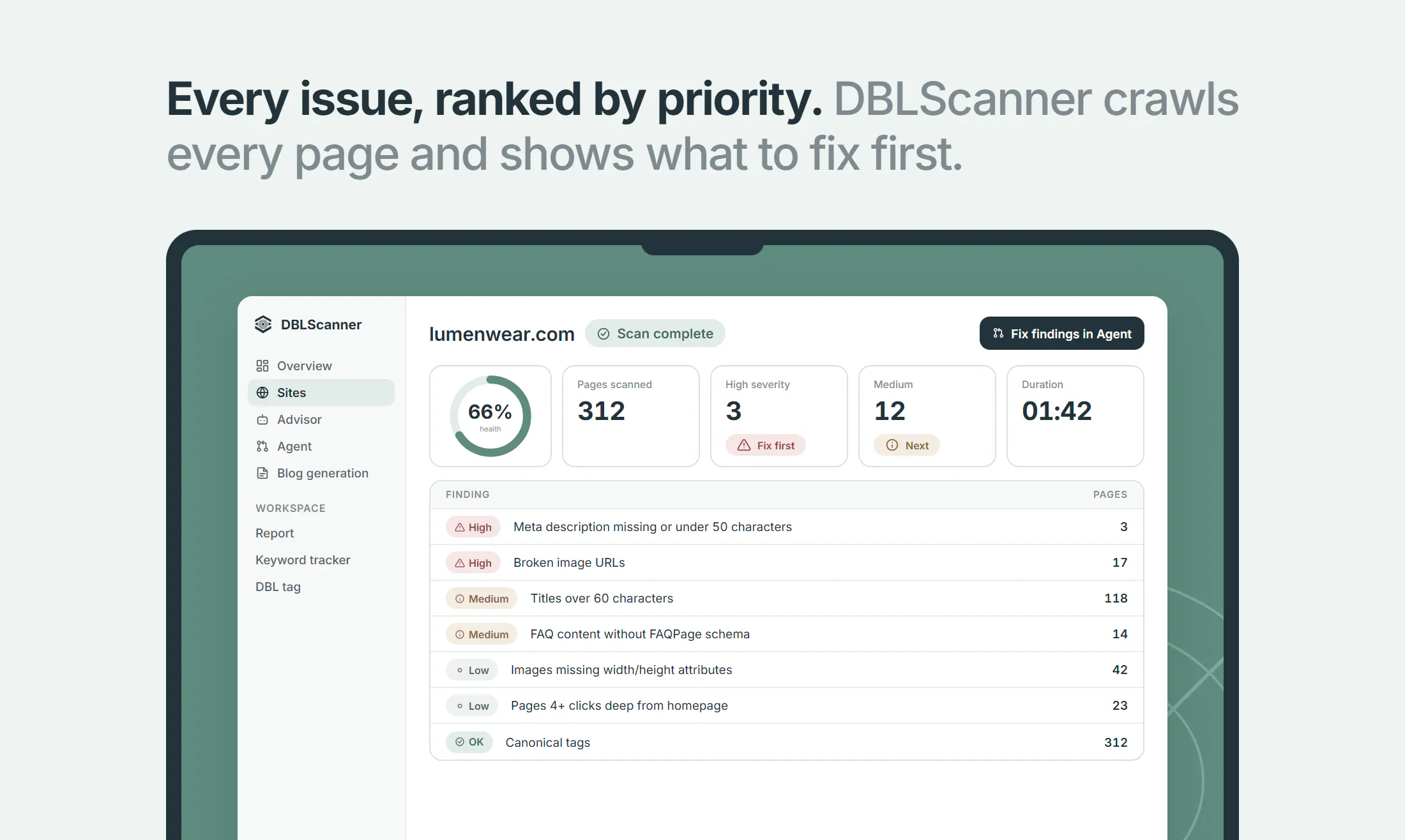Click the High badge on Broken image URLs row
This screenshot has height=840, width=1405.
pyautogui.click(x=473, y=563)
